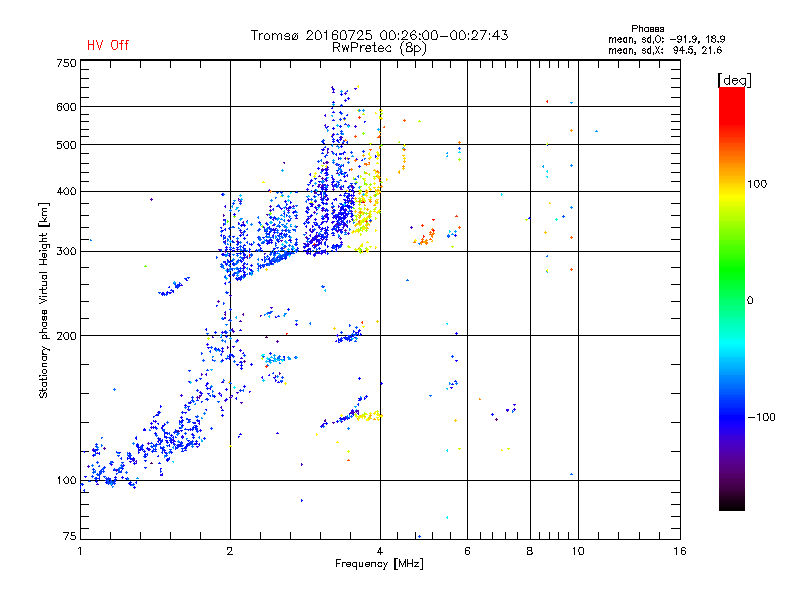Click the y-axis tick label '100'
The image size is (800, 600).
pyautogui.click(x=66, y=480)
